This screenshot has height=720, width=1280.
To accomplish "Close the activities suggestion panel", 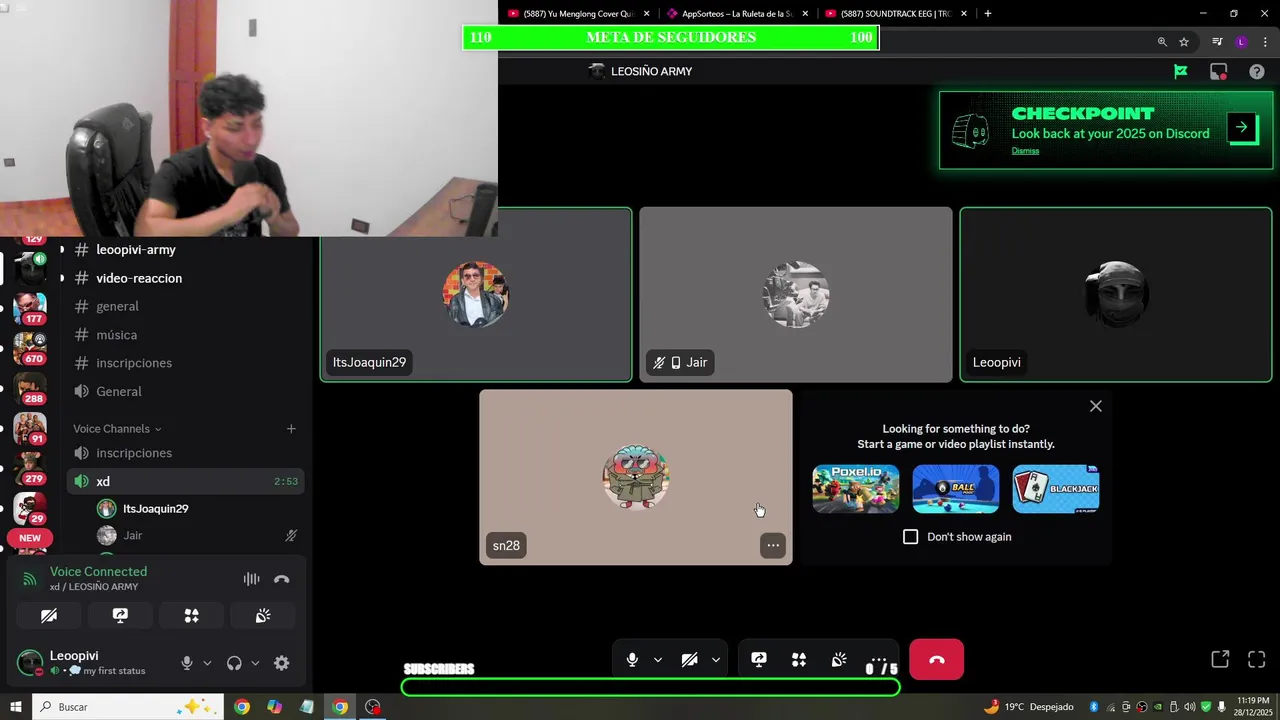I will pyautogui.click(x=1096, y=406).
